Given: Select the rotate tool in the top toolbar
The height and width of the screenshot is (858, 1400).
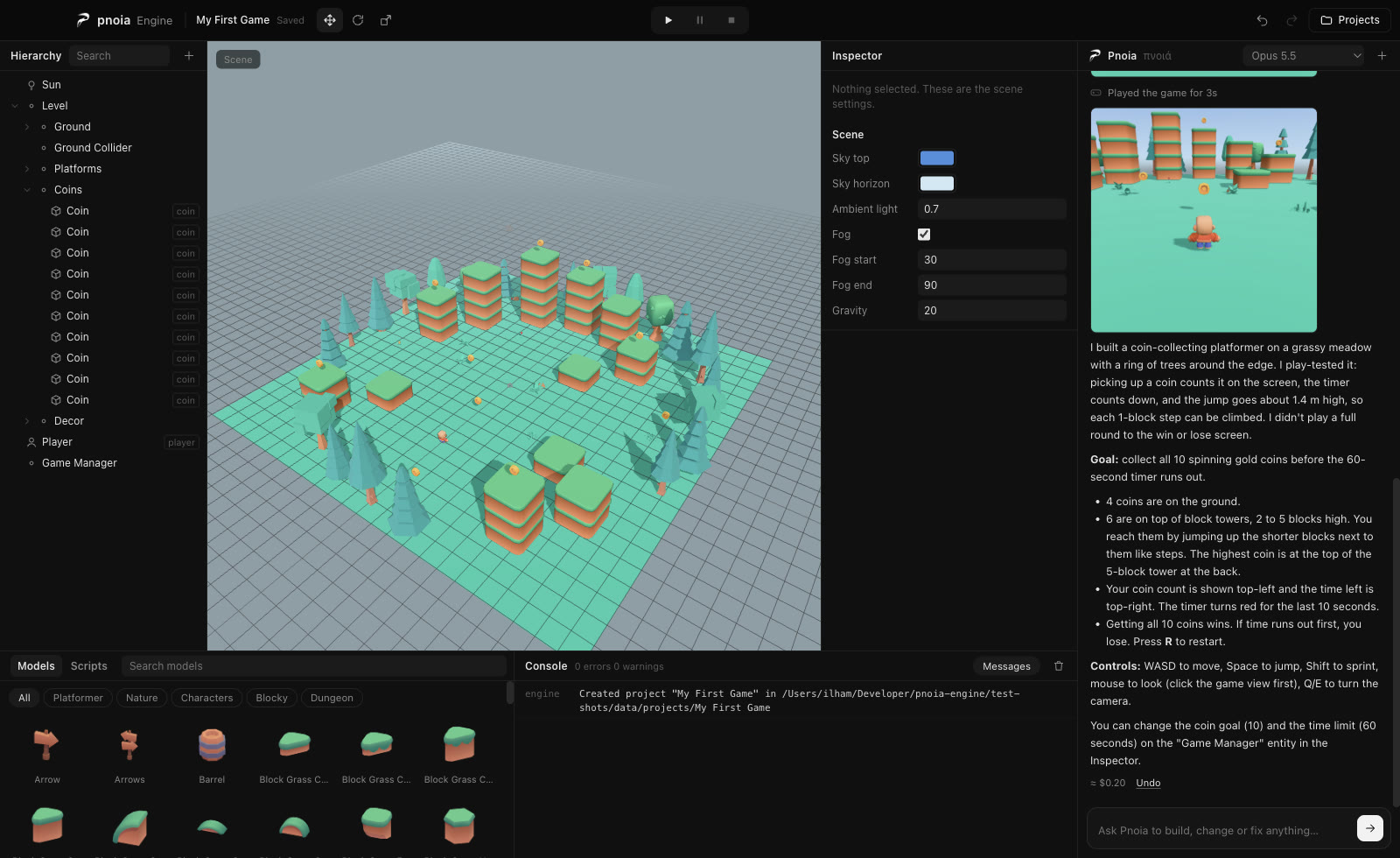Looking at the screenshot, I should [358, 20].
